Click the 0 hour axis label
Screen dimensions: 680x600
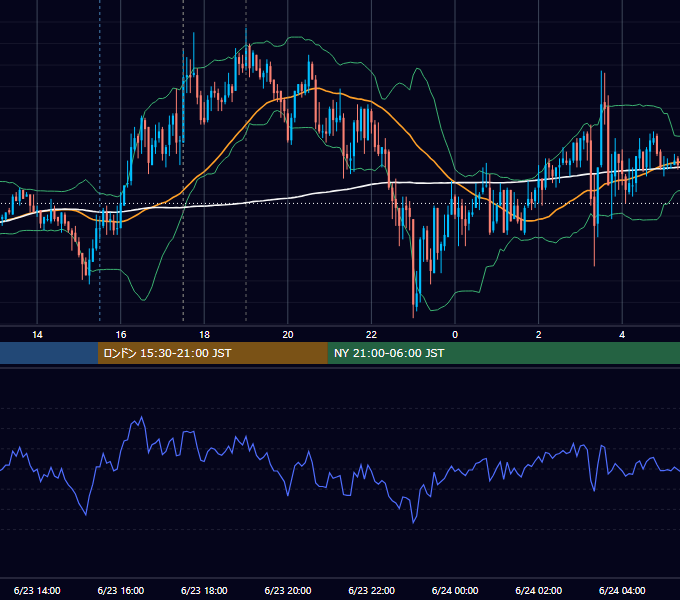tap(455, 335)
